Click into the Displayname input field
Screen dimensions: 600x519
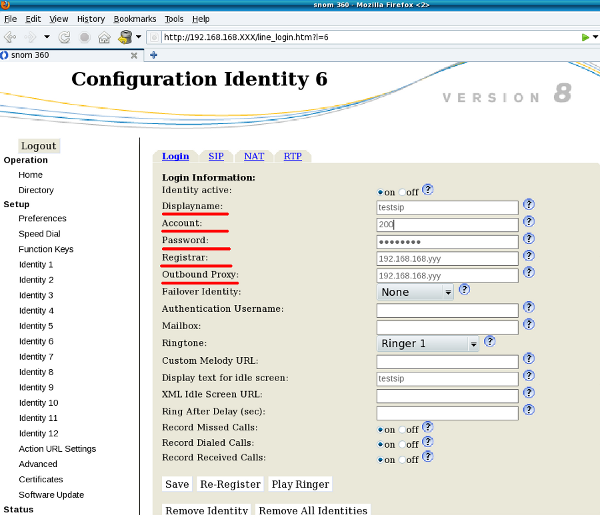coord(447,207)
